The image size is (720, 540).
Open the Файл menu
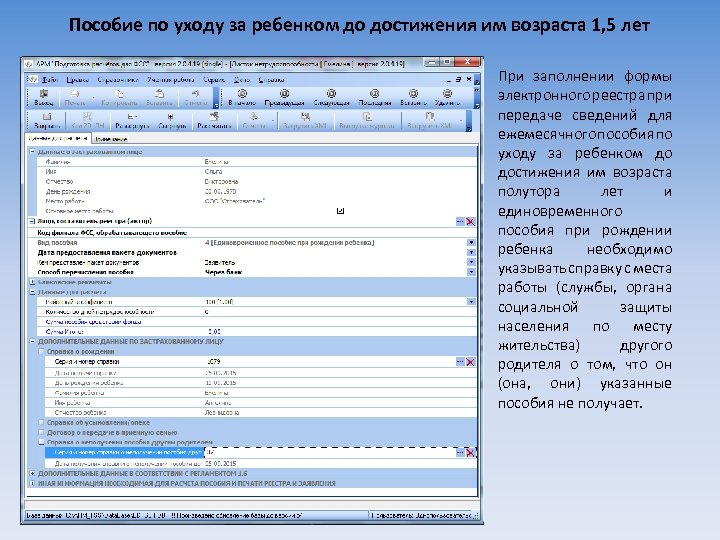point(49,79)
